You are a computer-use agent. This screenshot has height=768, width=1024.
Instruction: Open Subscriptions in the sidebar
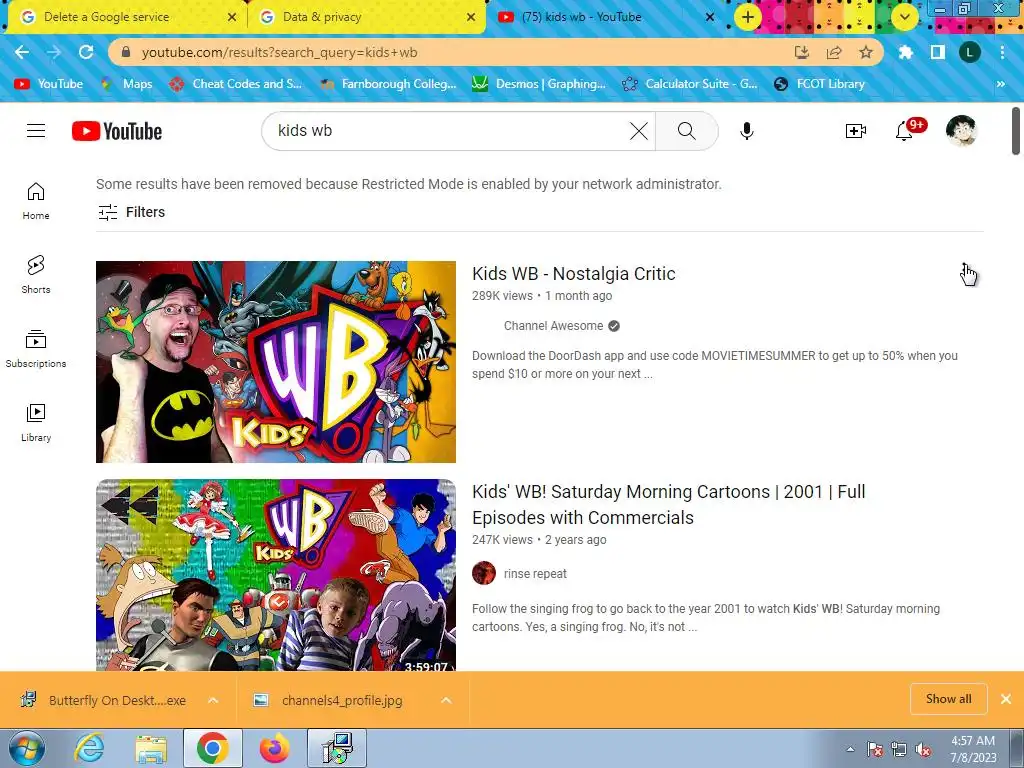point(36,349)
